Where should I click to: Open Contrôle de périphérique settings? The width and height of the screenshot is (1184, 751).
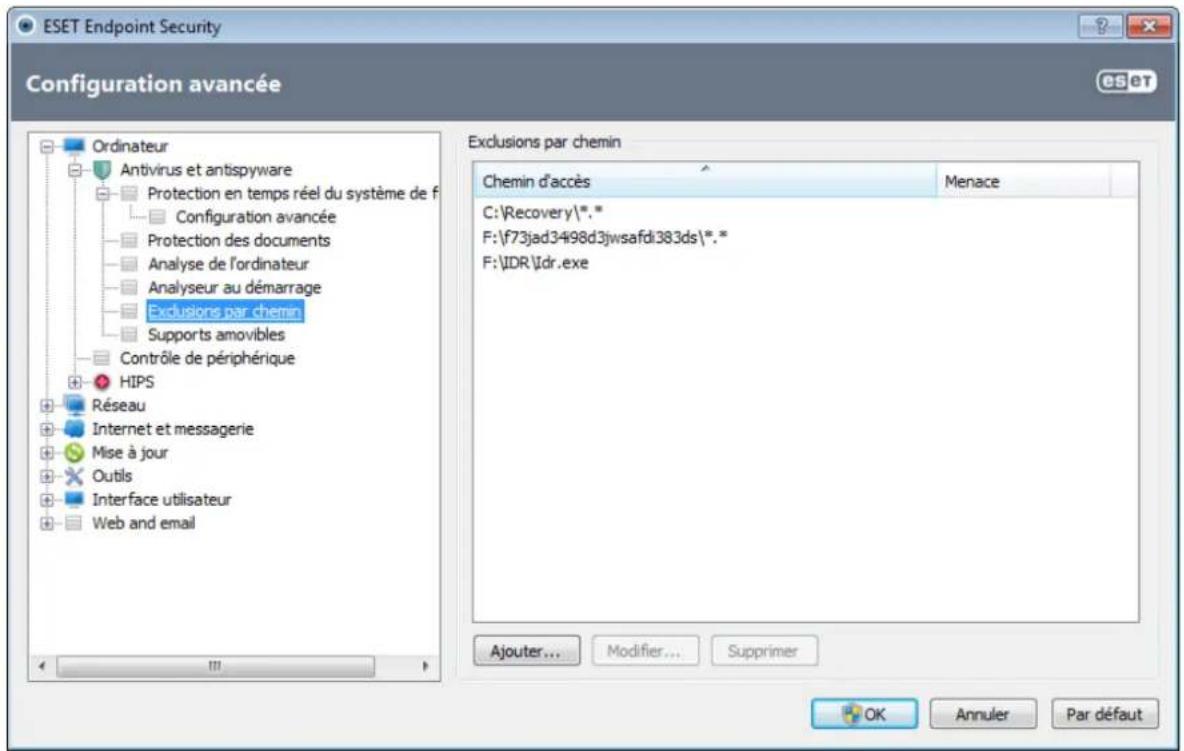coord(207,359)
